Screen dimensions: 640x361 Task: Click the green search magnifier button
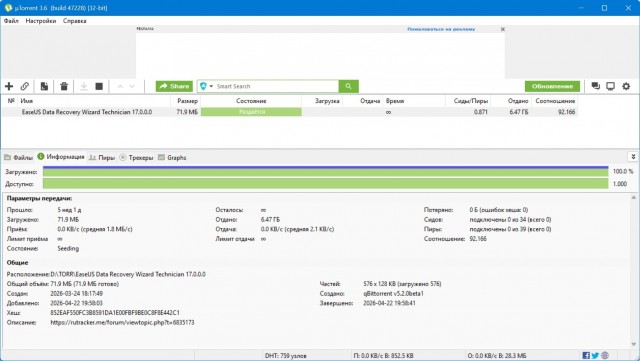(x=349, y=86)
